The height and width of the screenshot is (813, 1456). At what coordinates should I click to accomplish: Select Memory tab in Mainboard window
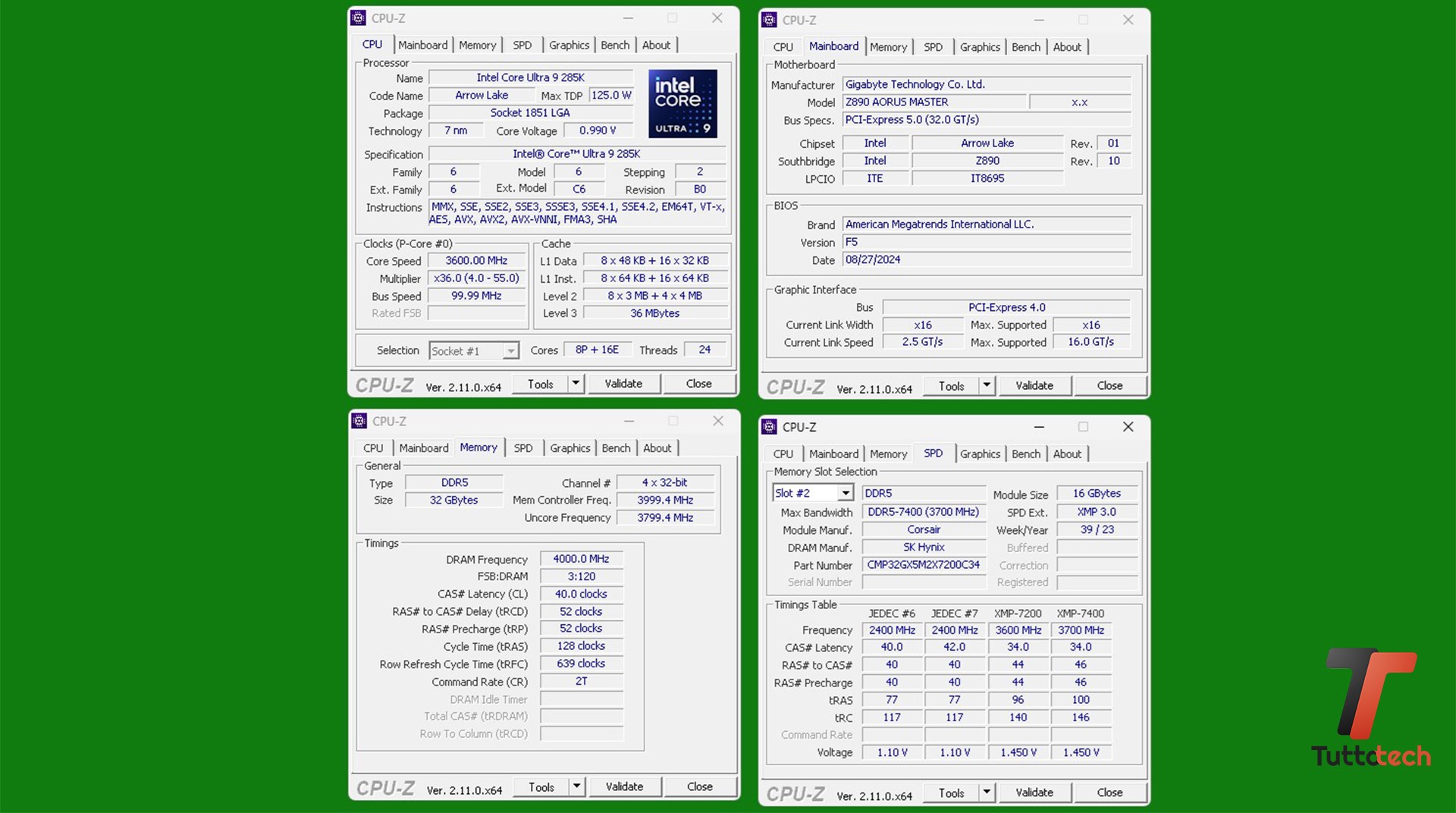point(889,47)
